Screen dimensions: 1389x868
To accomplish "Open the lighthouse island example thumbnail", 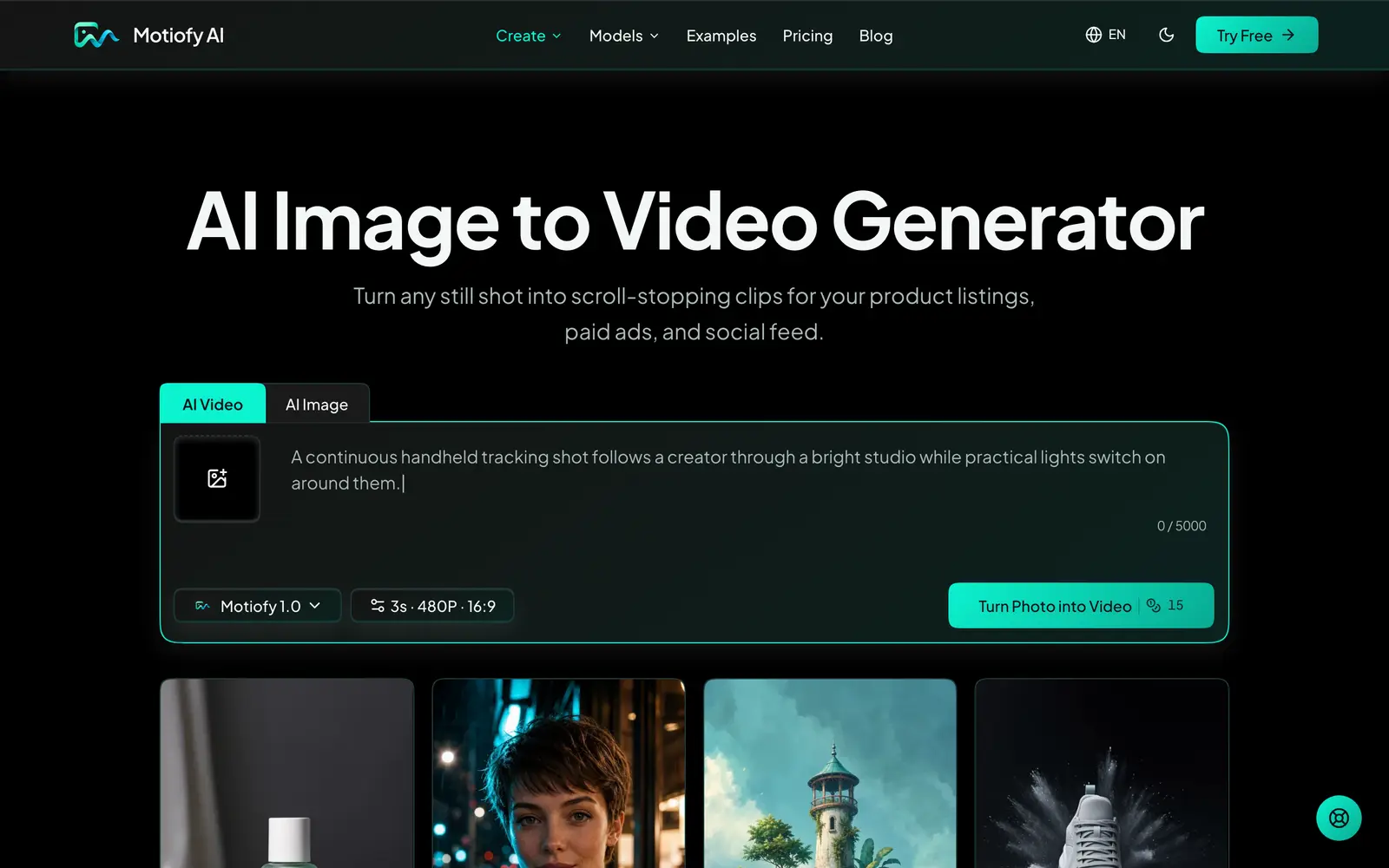I will 830,773.
